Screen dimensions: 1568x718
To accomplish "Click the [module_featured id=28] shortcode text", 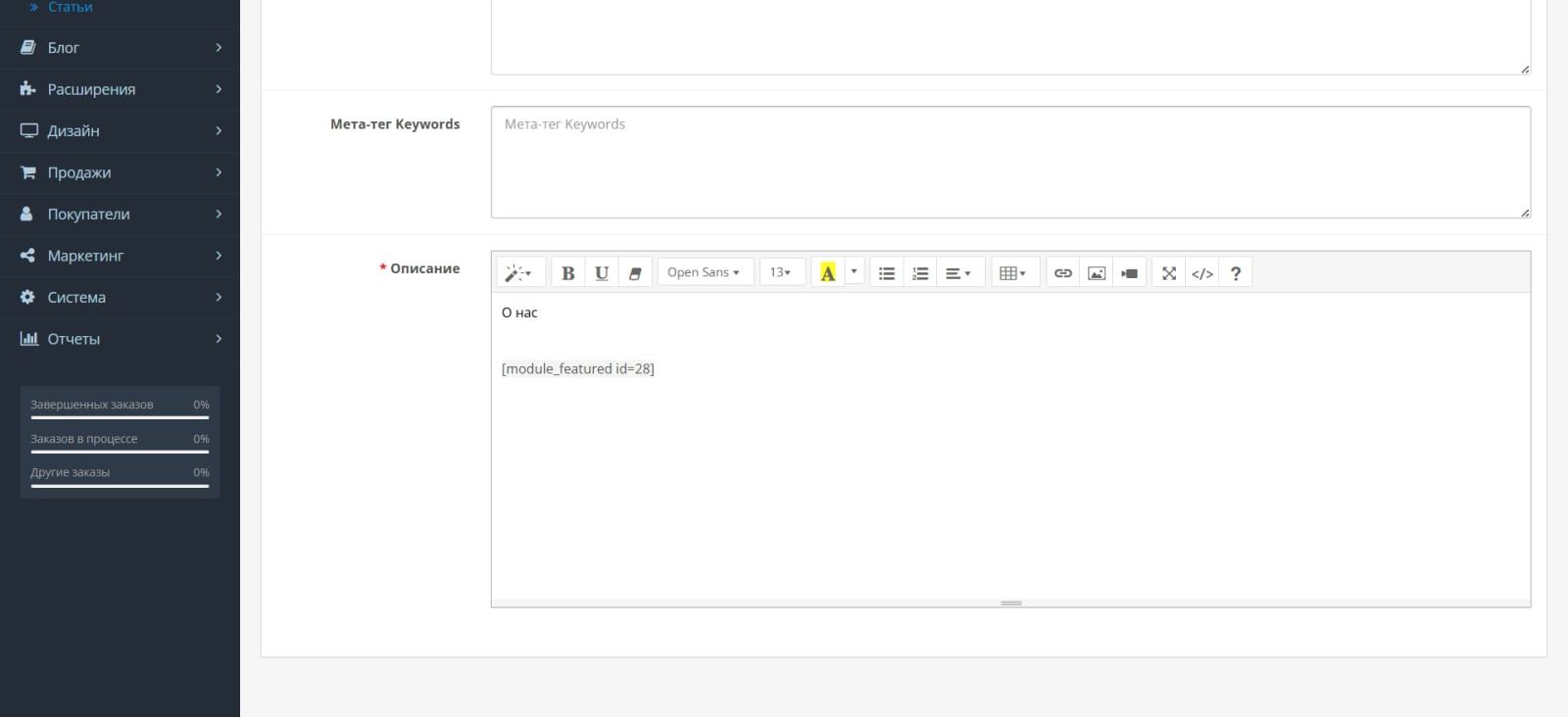I will tap(578, 368).
